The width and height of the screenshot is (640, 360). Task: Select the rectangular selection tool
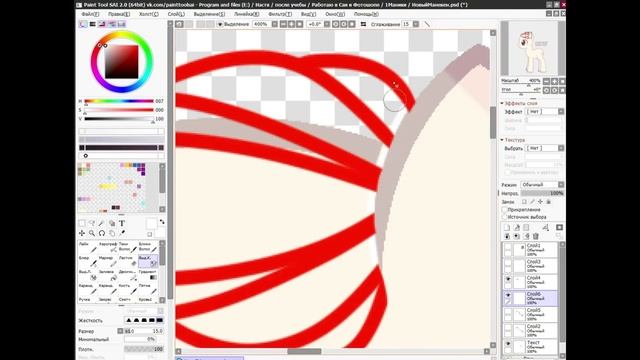click(x=82, y=223)
